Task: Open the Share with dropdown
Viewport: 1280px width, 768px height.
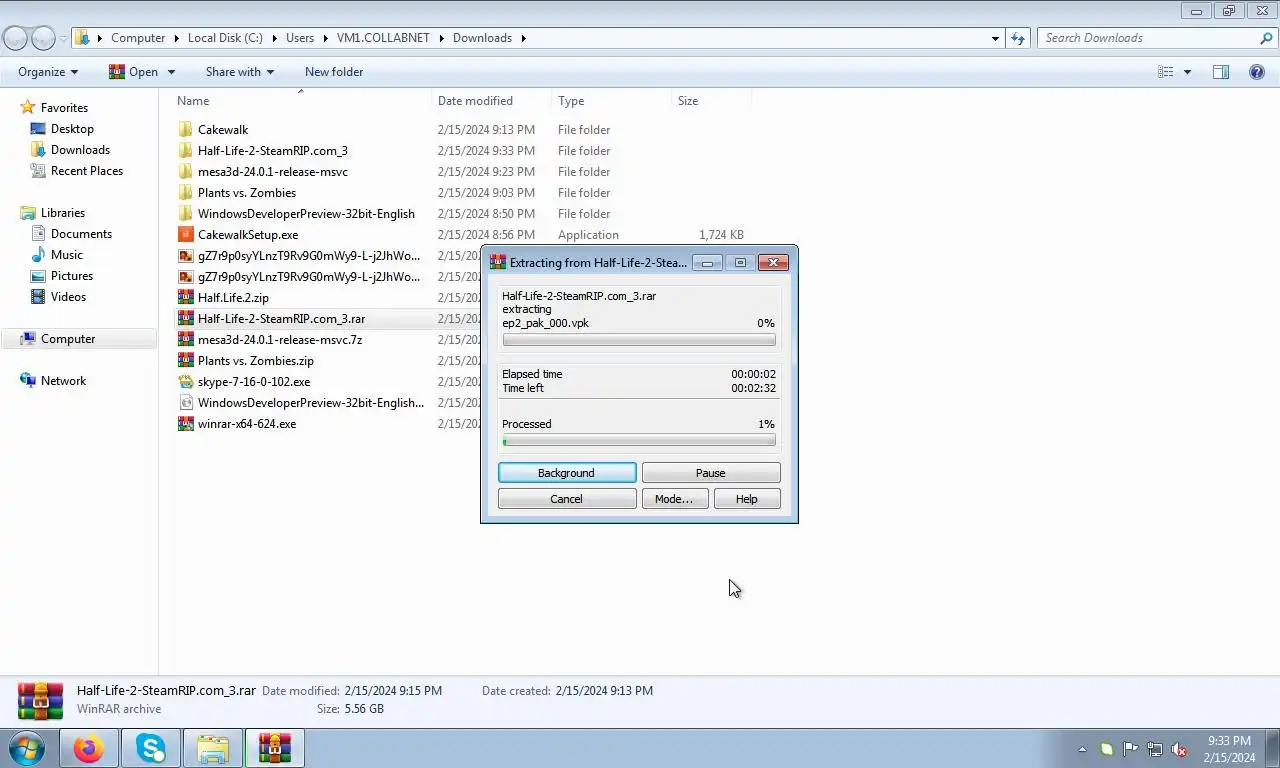Action: coord(239,72)
